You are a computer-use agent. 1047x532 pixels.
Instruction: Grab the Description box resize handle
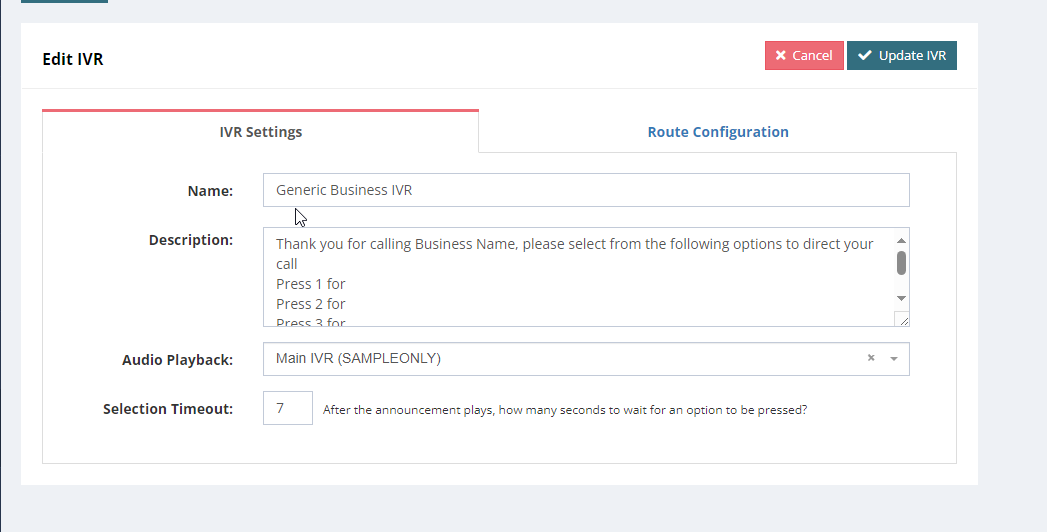902,319
